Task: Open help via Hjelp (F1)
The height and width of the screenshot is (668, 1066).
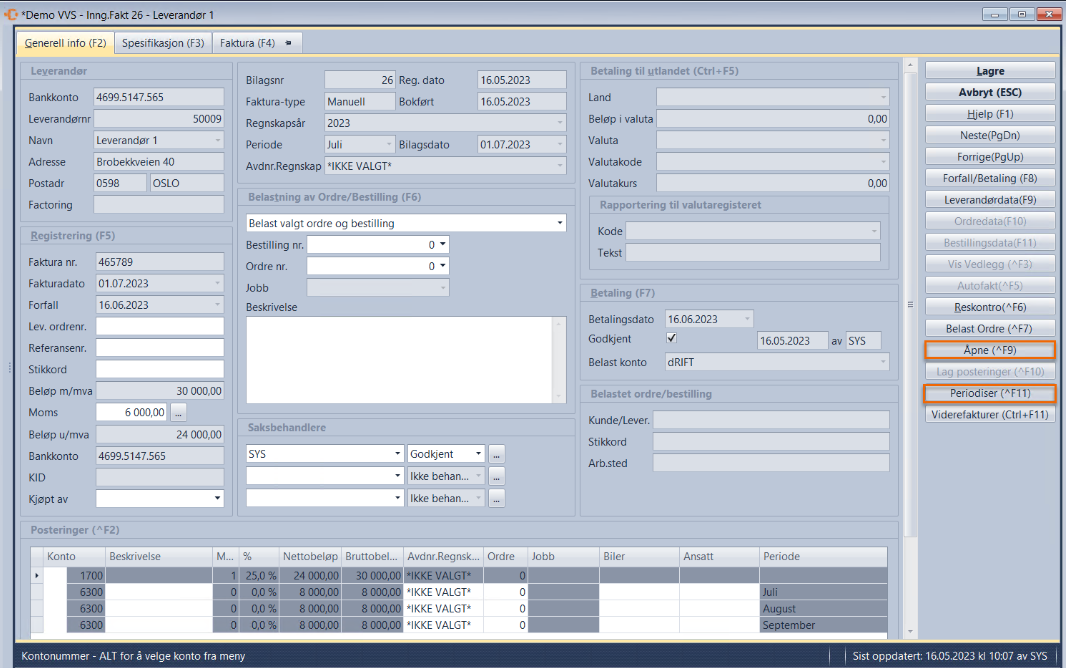Action: point(990,114)
